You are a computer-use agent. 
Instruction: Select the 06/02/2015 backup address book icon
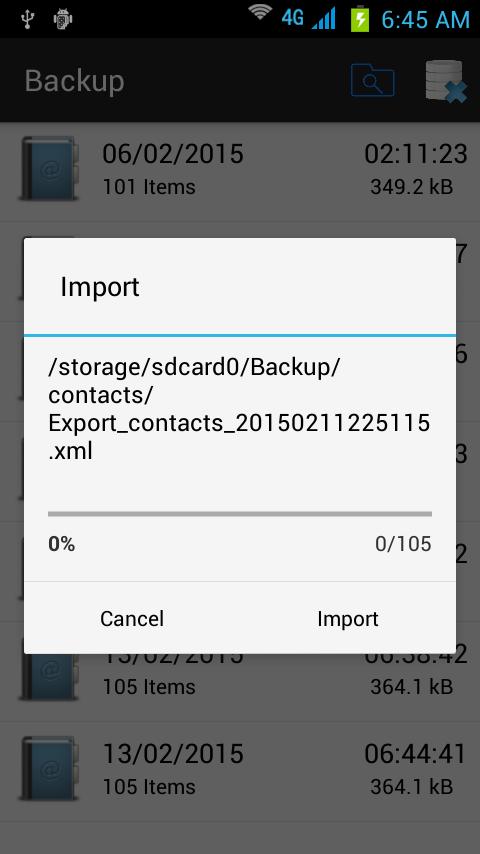(49, 168)
